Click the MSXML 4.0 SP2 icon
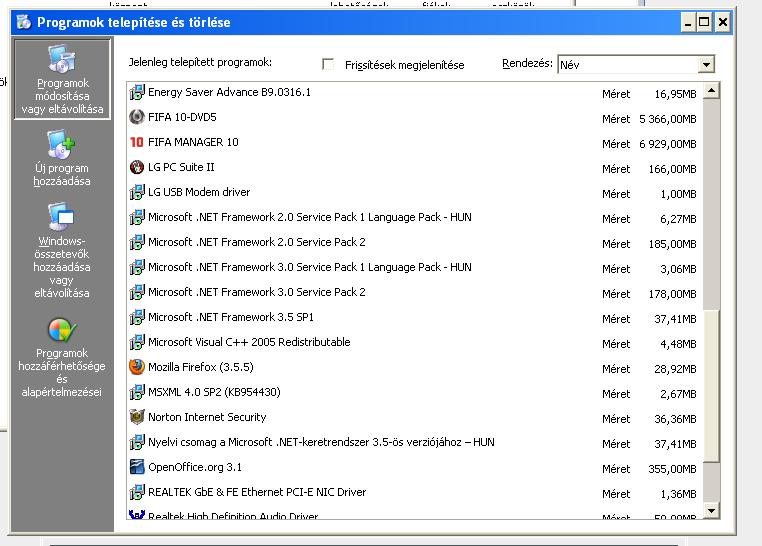Viewport: 762px width, 546px height. click(x=137, y=392)
